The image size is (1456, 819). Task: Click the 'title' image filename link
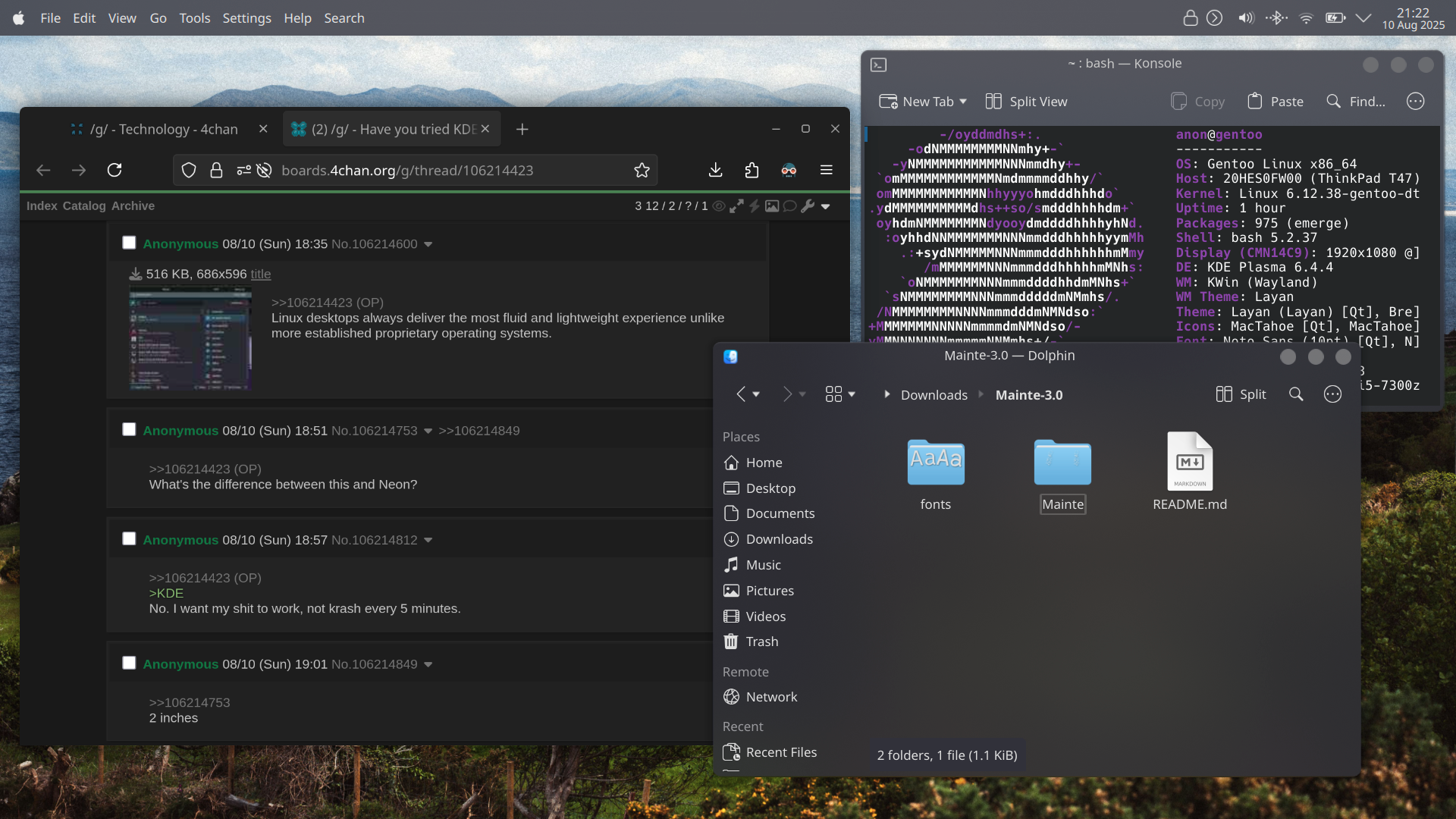(261, 274)
